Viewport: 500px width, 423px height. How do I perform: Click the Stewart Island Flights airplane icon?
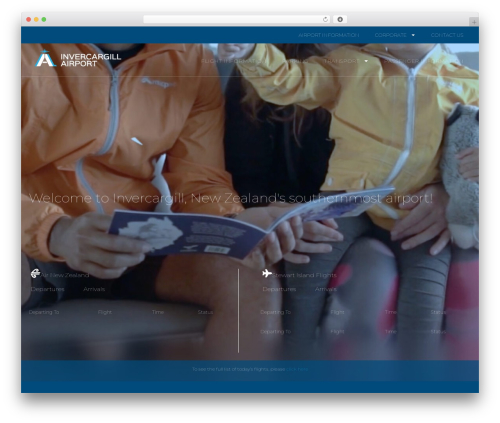pos(267,273)
